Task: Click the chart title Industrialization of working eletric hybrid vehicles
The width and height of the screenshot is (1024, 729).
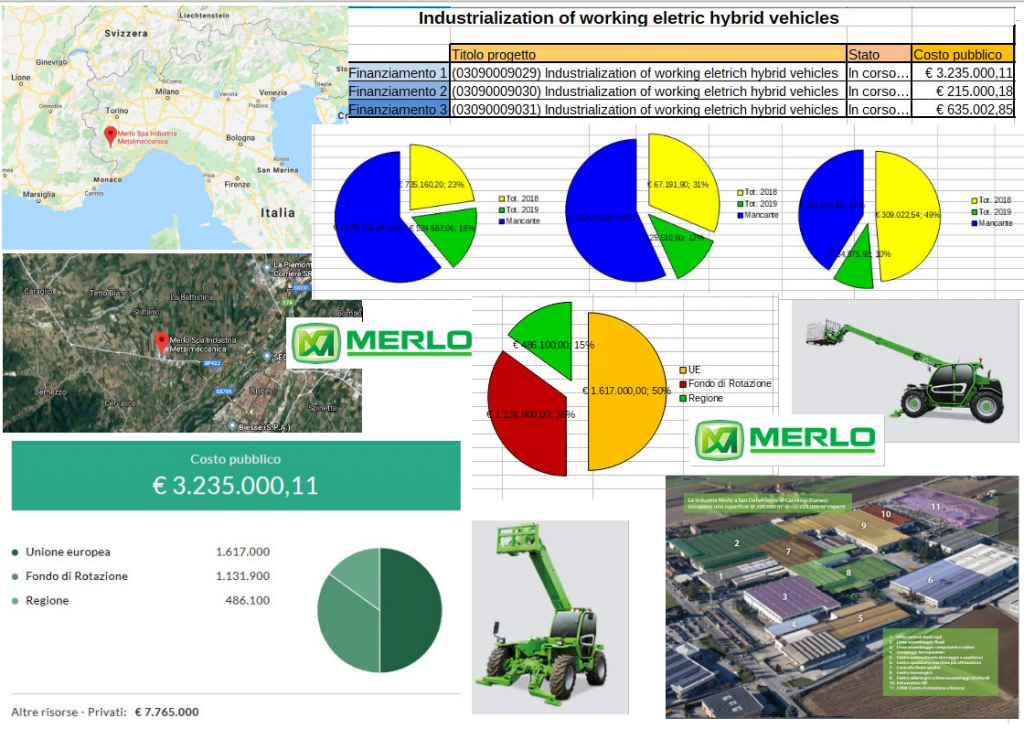Action: (628, 18)
